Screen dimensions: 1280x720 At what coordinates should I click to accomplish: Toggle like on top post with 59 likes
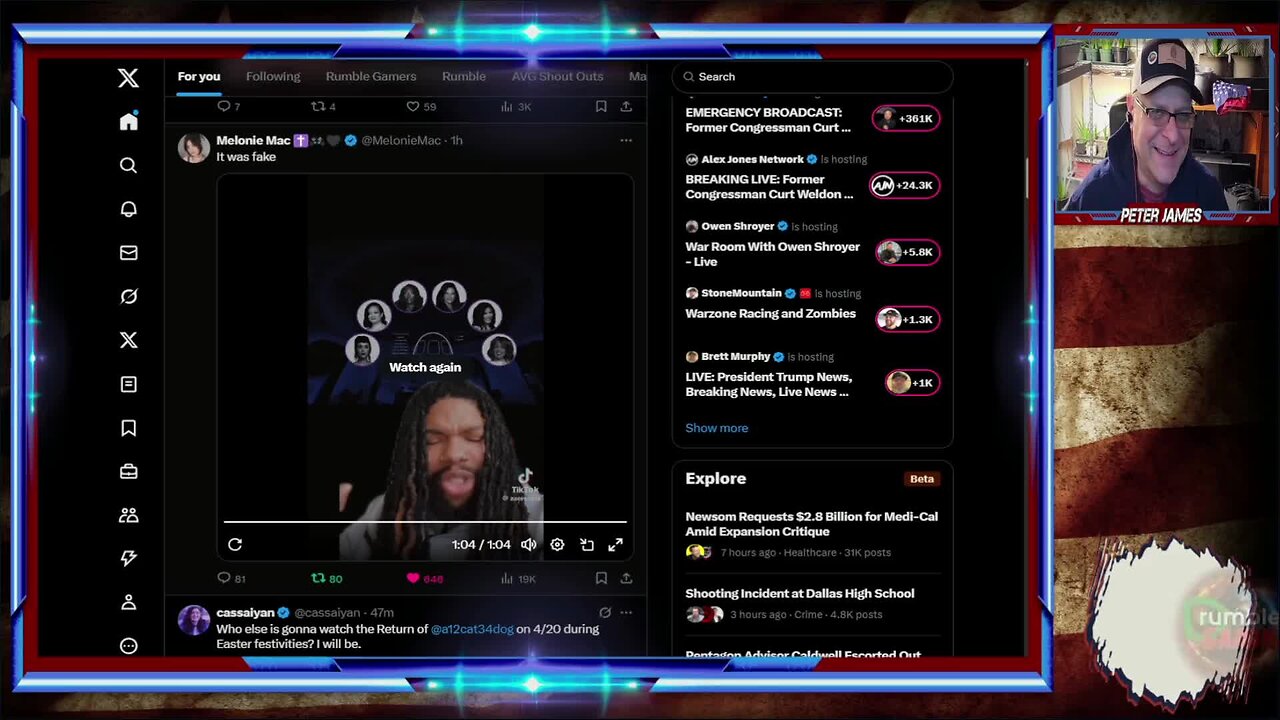(x=421, y=106)
